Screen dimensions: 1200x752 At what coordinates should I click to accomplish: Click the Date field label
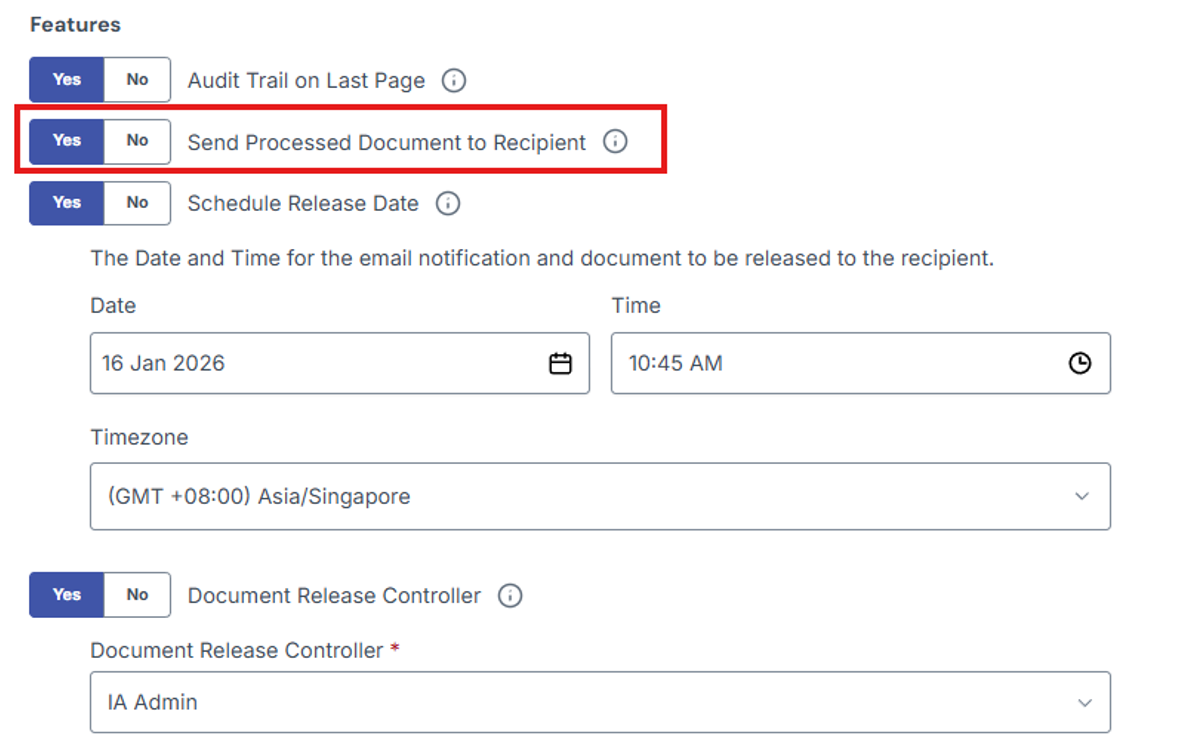click(113, 306)
